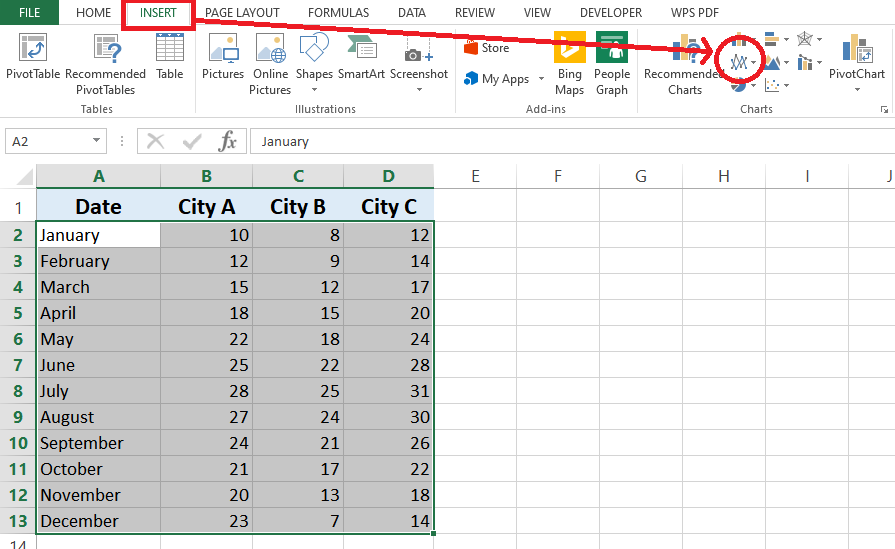
Task: Click the PivotChart icon
Action: 856,48
